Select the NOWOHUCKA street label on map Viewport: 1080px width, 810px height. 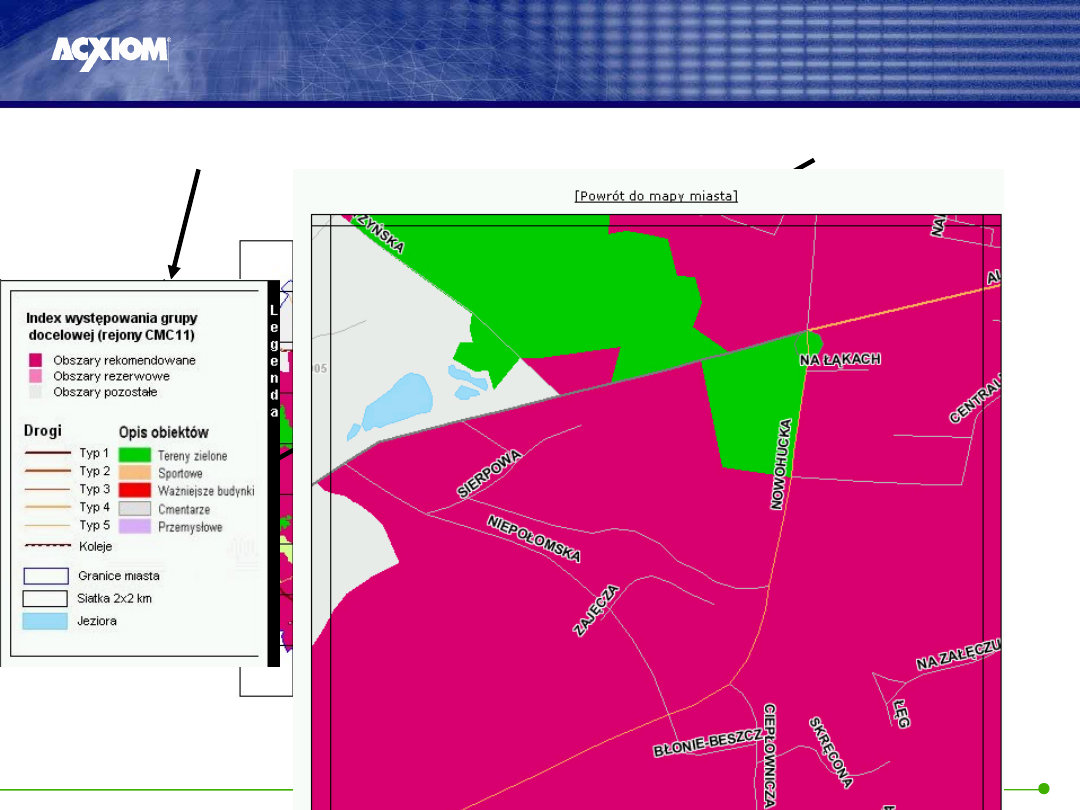tap(780, 464)
